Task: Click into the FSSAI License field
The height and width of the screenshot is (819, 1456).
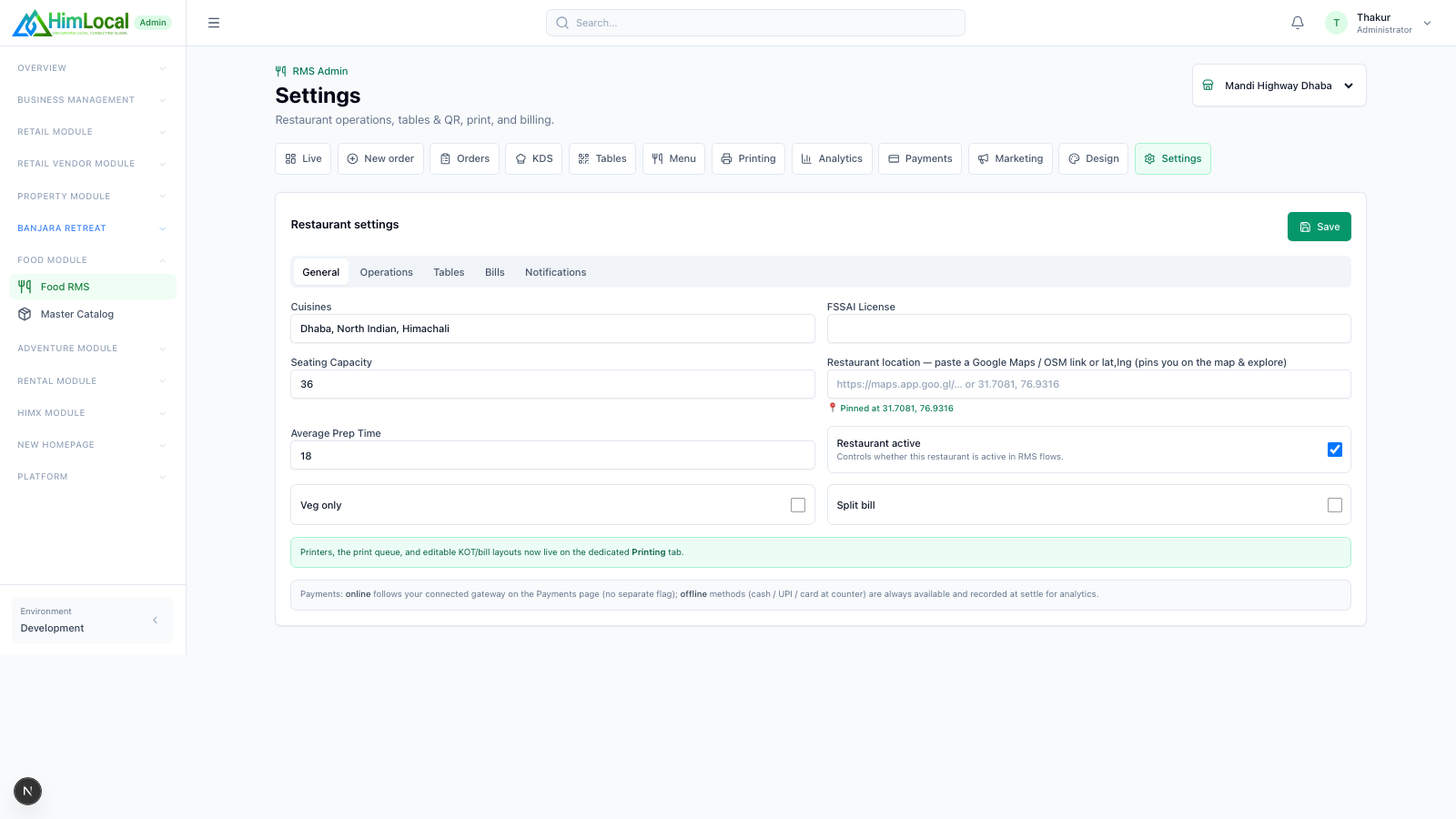Action: (x=1088, y=329)
